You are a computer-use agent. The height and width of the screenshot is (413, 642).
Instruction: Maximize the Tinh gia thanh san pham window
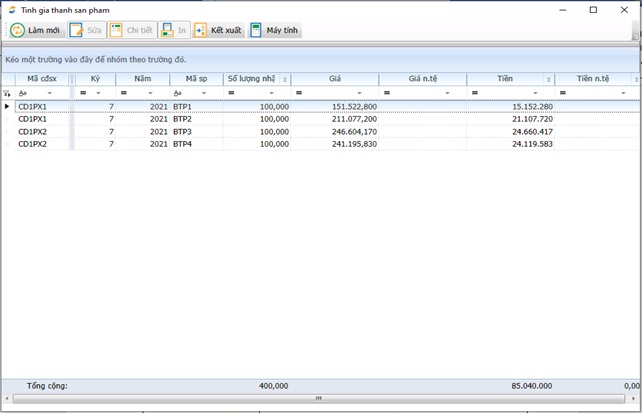(593, 10)
